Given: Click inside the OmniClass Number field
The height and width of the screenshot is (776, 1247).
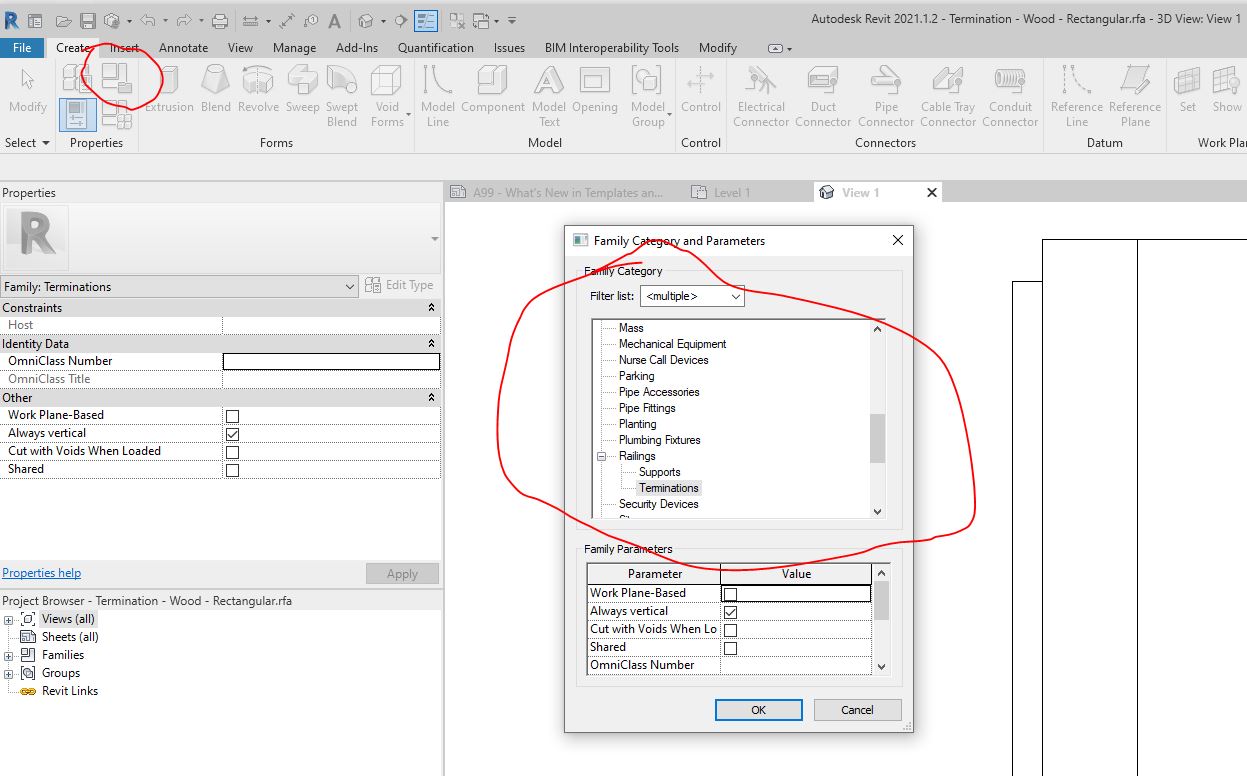Looking at the screenshot, I should (x=330, y=361).
